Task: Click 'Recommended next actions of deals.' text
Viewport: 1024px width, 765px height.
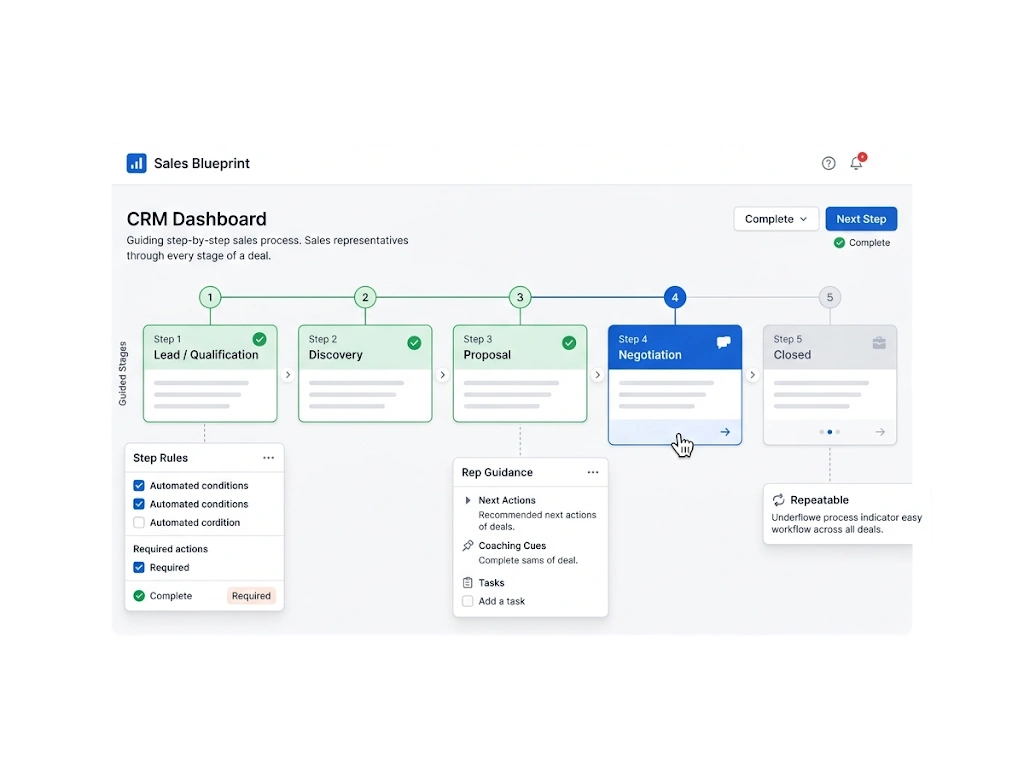Action: tap(537, 521)
